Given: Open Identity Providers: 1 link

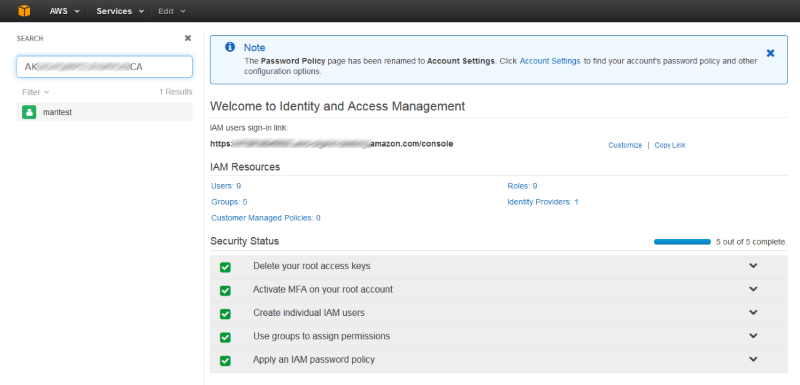Looking at the screenshot, I should pyautogui.click(x=543, y=202).
